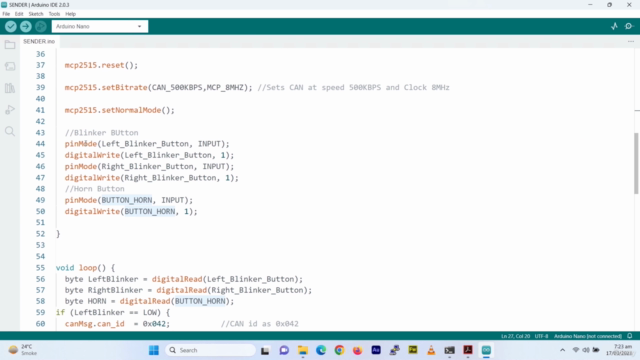
Task: Open the editor tab options ellipsis
Action: 631,42
